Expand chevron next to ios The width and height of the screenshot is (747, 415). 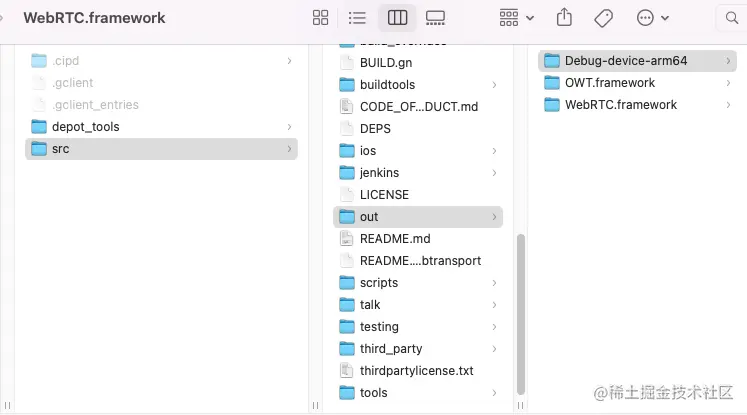point(494,151)
